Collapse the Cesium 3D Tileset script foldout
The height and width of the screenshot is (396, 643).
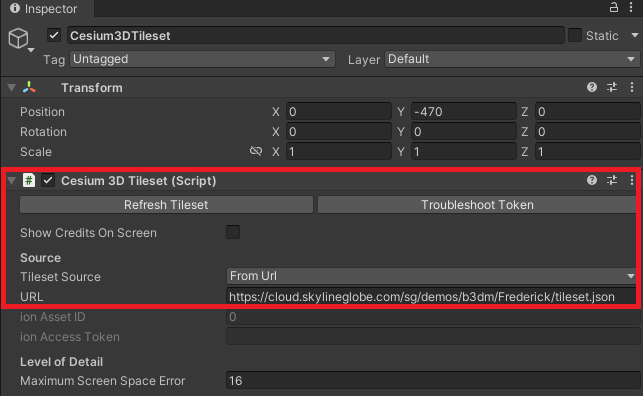[x=11, y=180]
